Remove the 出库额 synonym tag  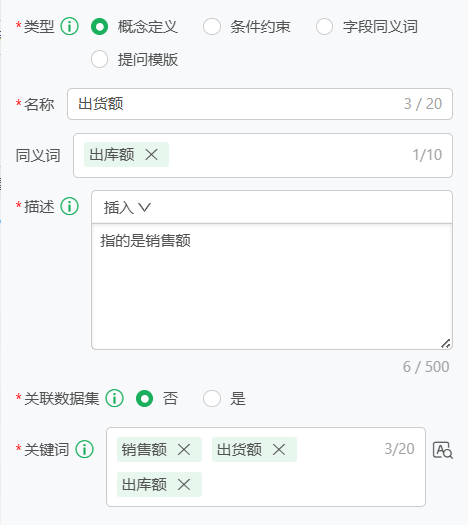coord(151,155)
